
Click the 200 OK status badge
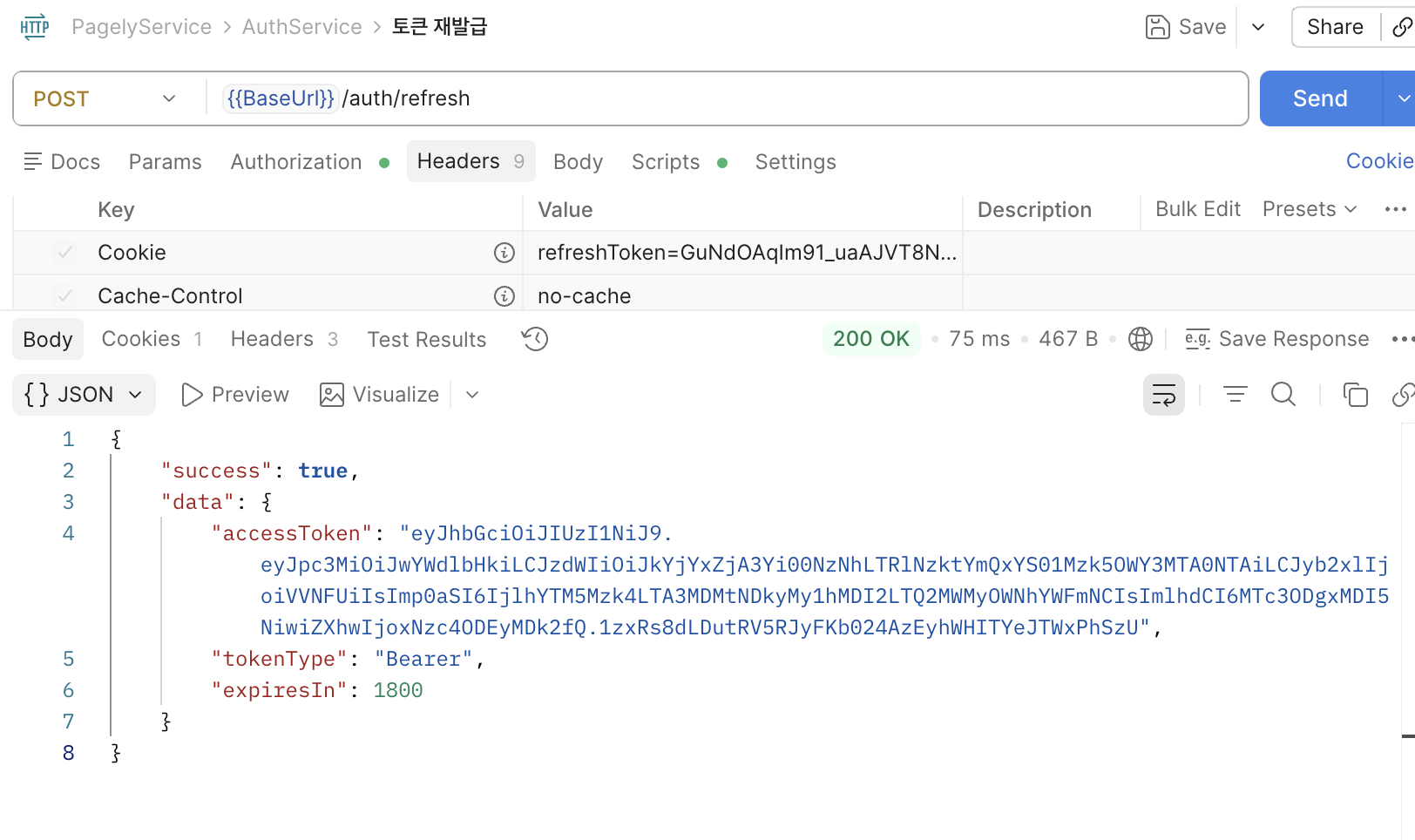tap(871, 339)
